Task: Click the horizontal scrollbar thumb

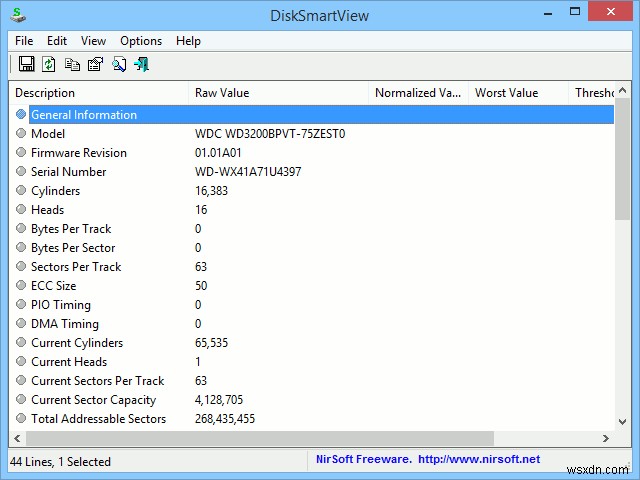Action: [260, 438]
